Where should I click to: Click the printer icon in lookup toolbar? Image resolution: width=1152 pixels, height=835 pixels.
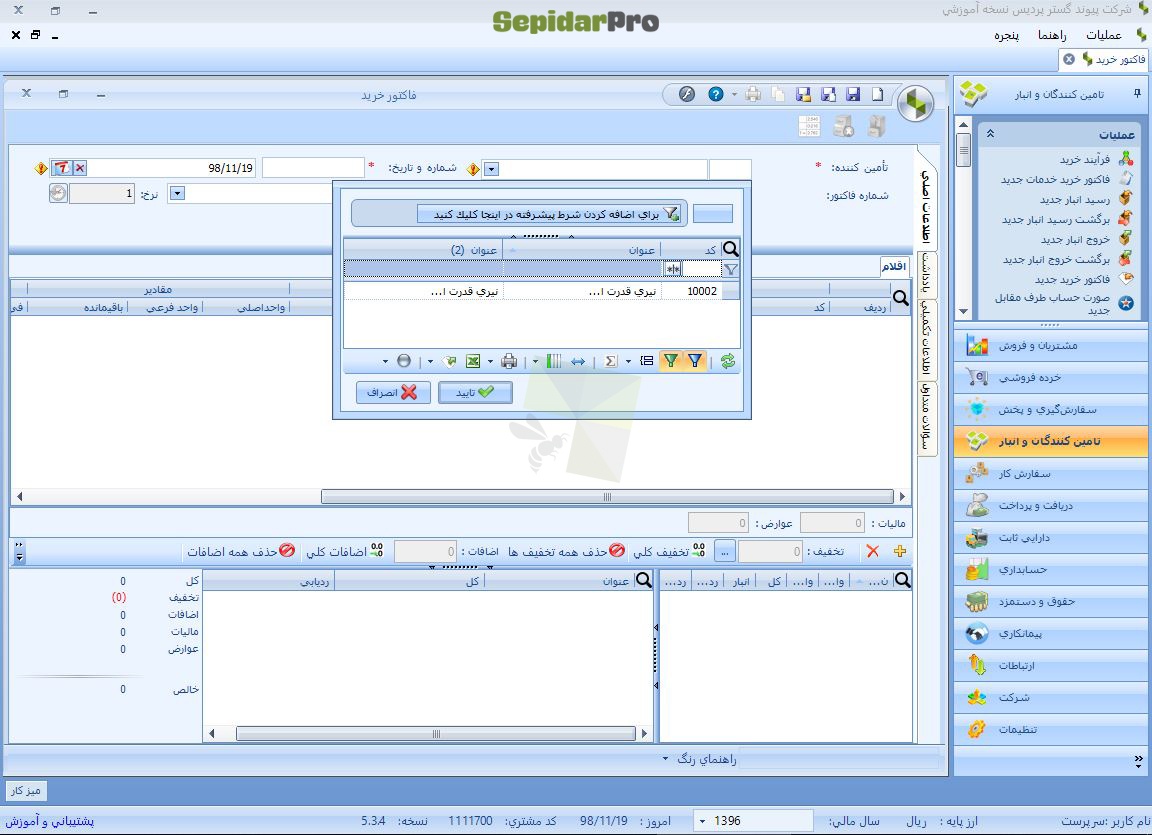point(508,361)
